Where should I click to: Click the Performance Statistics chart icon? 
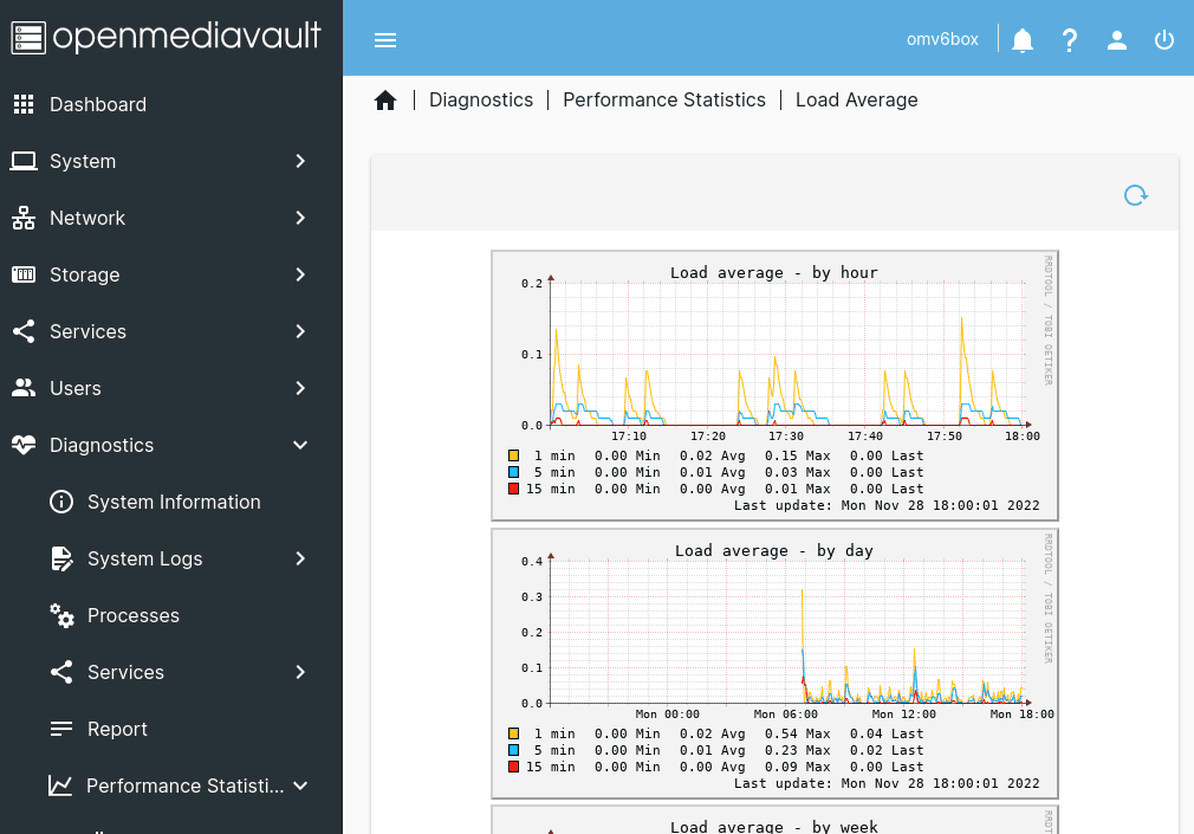[60, 785]
